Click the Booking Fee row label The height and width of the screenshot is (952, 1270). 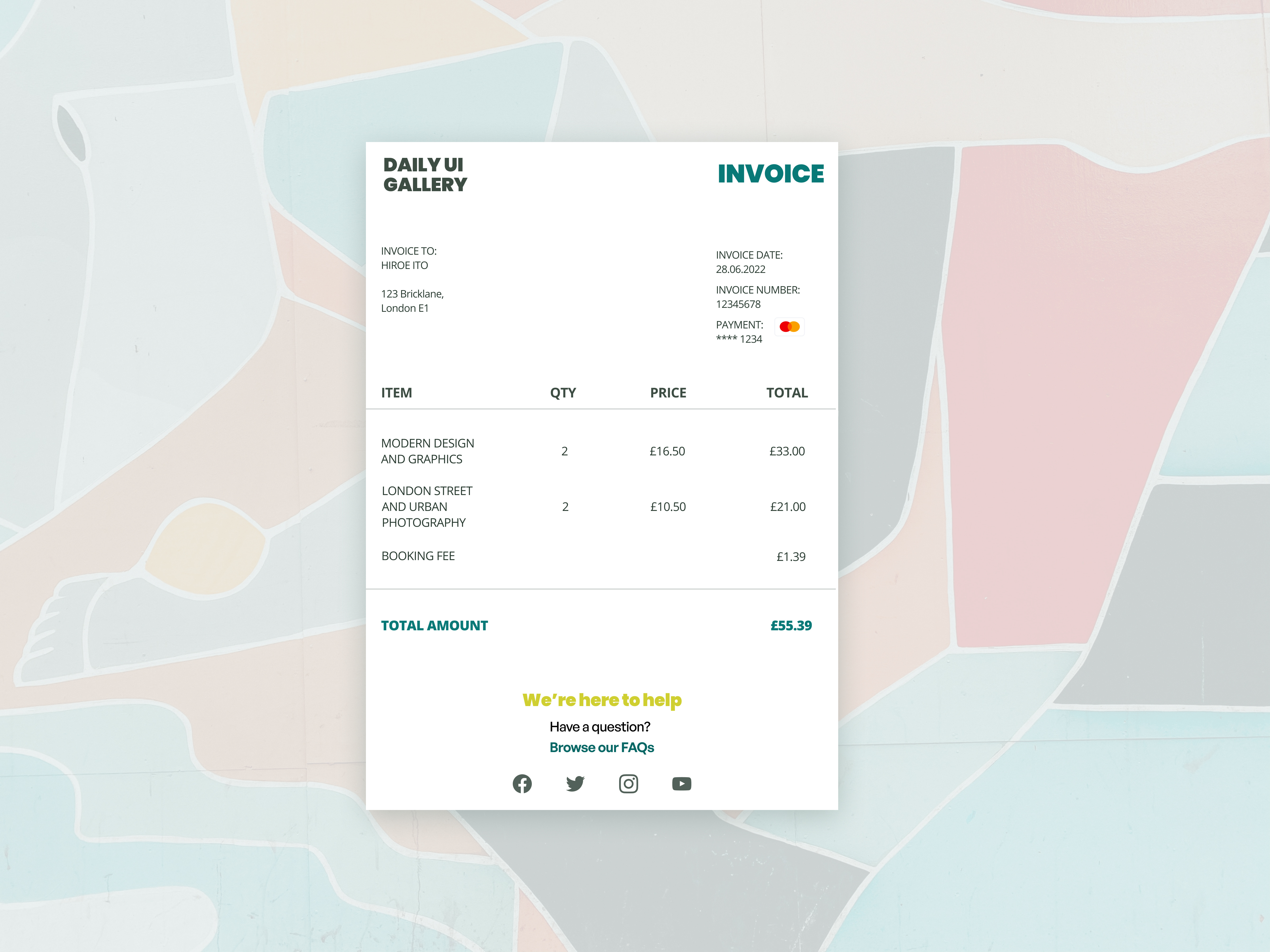point(418,556)
